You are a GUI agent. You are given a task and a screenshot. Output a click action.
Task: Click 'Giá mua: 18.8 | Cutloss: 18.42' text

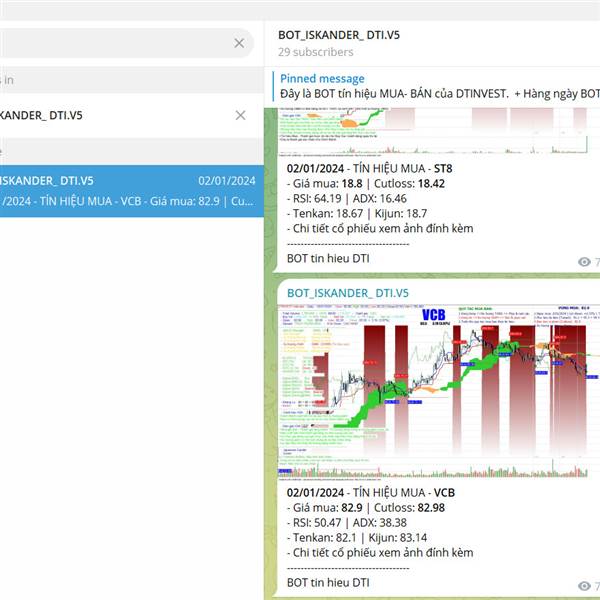point(366,184)
